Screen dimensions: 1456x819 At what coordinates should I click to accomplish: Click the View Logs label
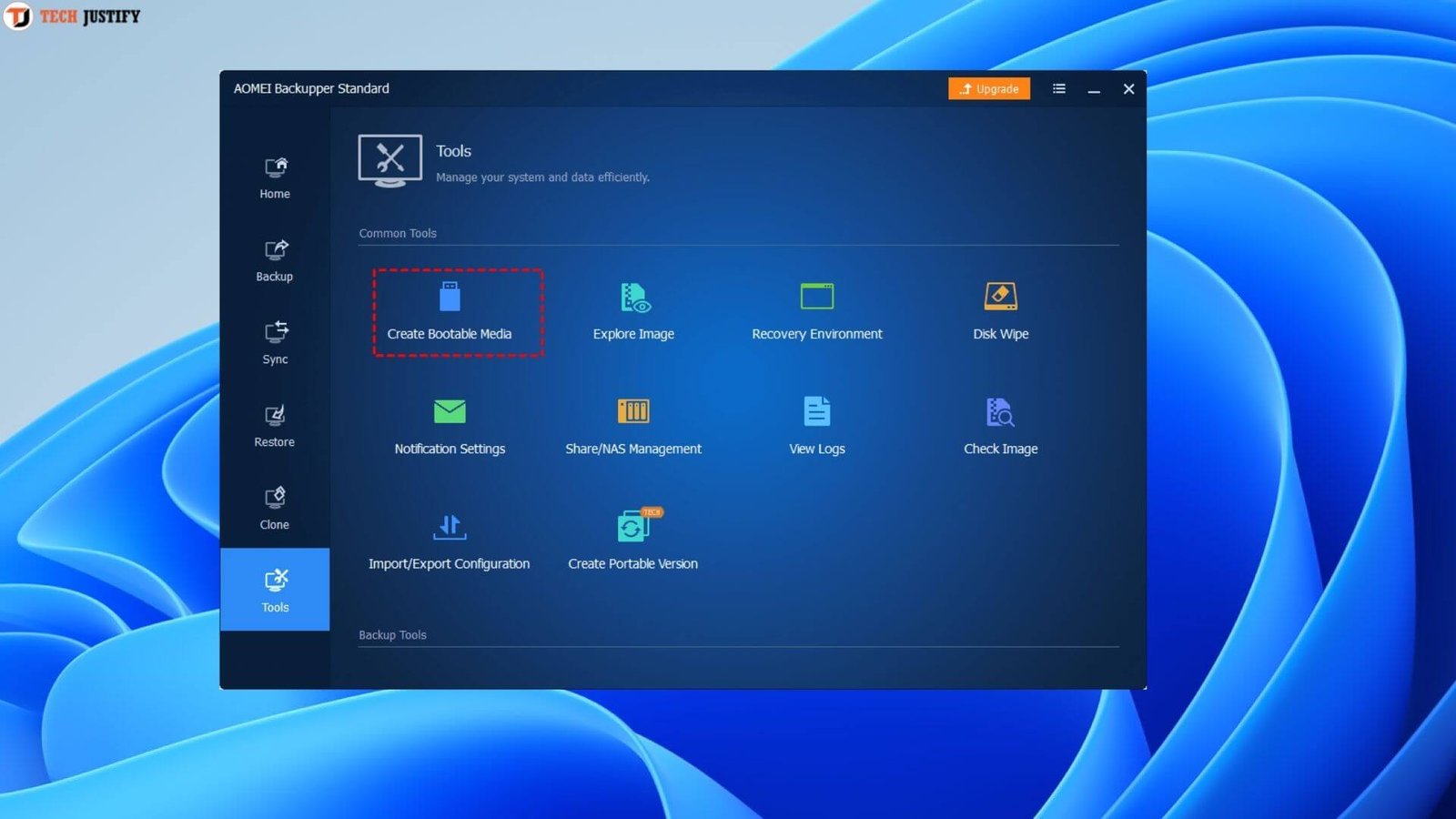click(x=817, y=449)
